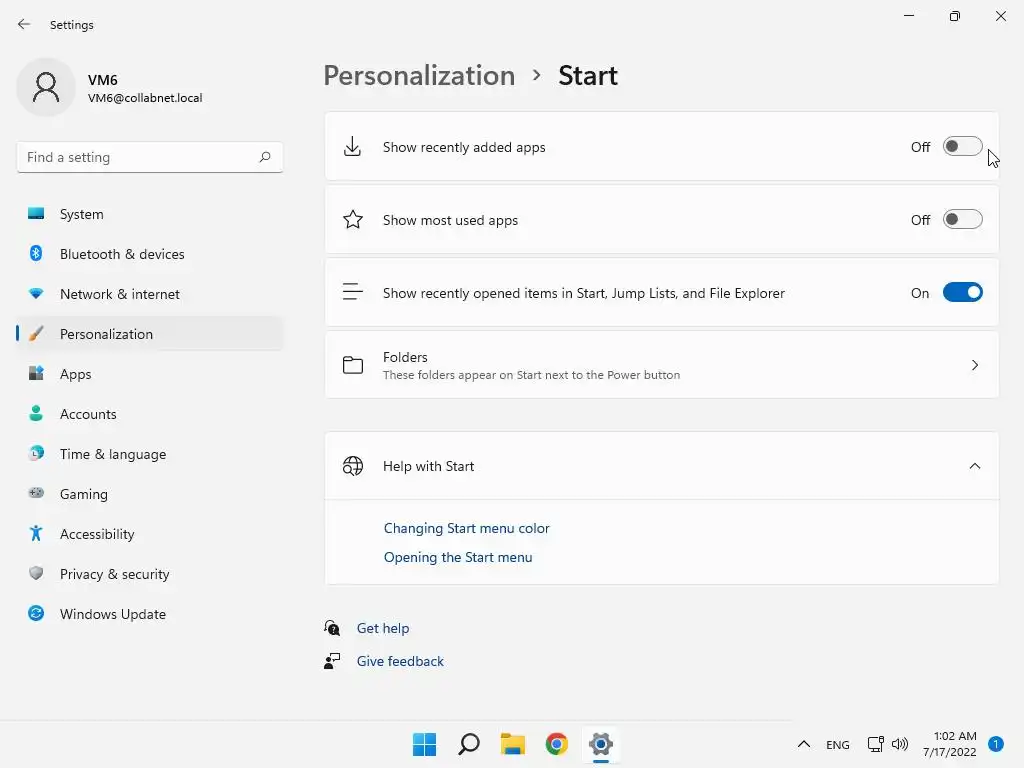Show hidden icons in system tray
This screenshot has height=768, width=1024.
[803, 744]
